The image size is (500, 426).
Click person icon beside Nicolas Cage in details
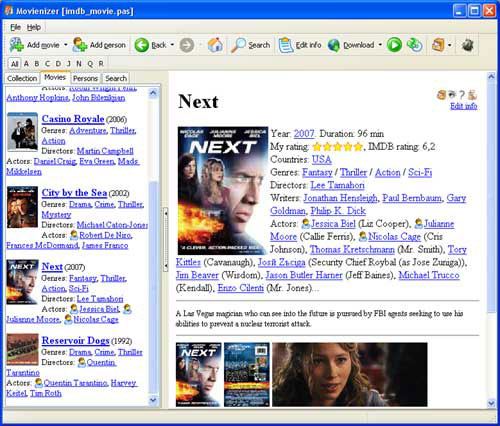click(363, 237)
